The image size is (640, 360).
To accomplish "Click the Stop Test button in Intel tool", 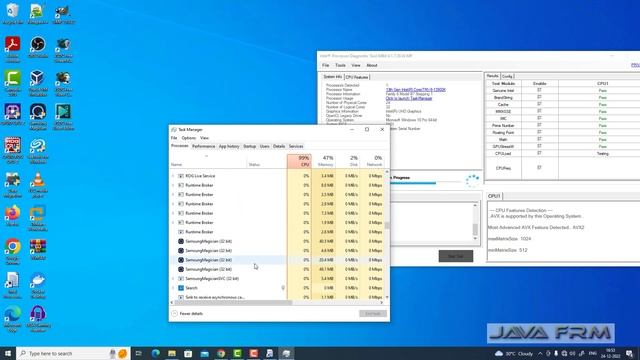I will [x=456, y=256].
